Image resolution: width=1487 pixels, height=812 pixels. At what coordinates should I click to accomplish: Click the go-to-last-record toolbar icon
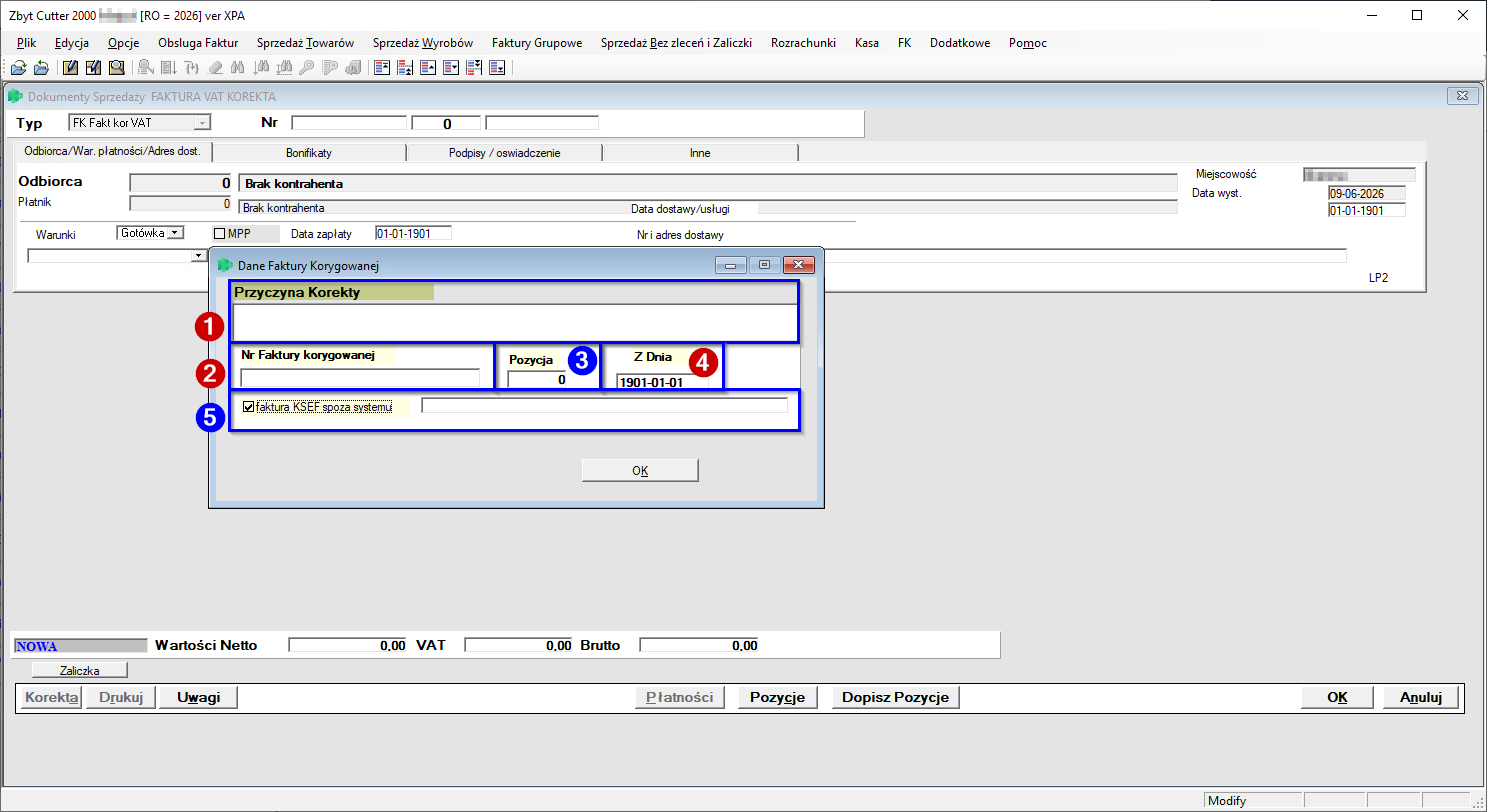click(497, 68)
